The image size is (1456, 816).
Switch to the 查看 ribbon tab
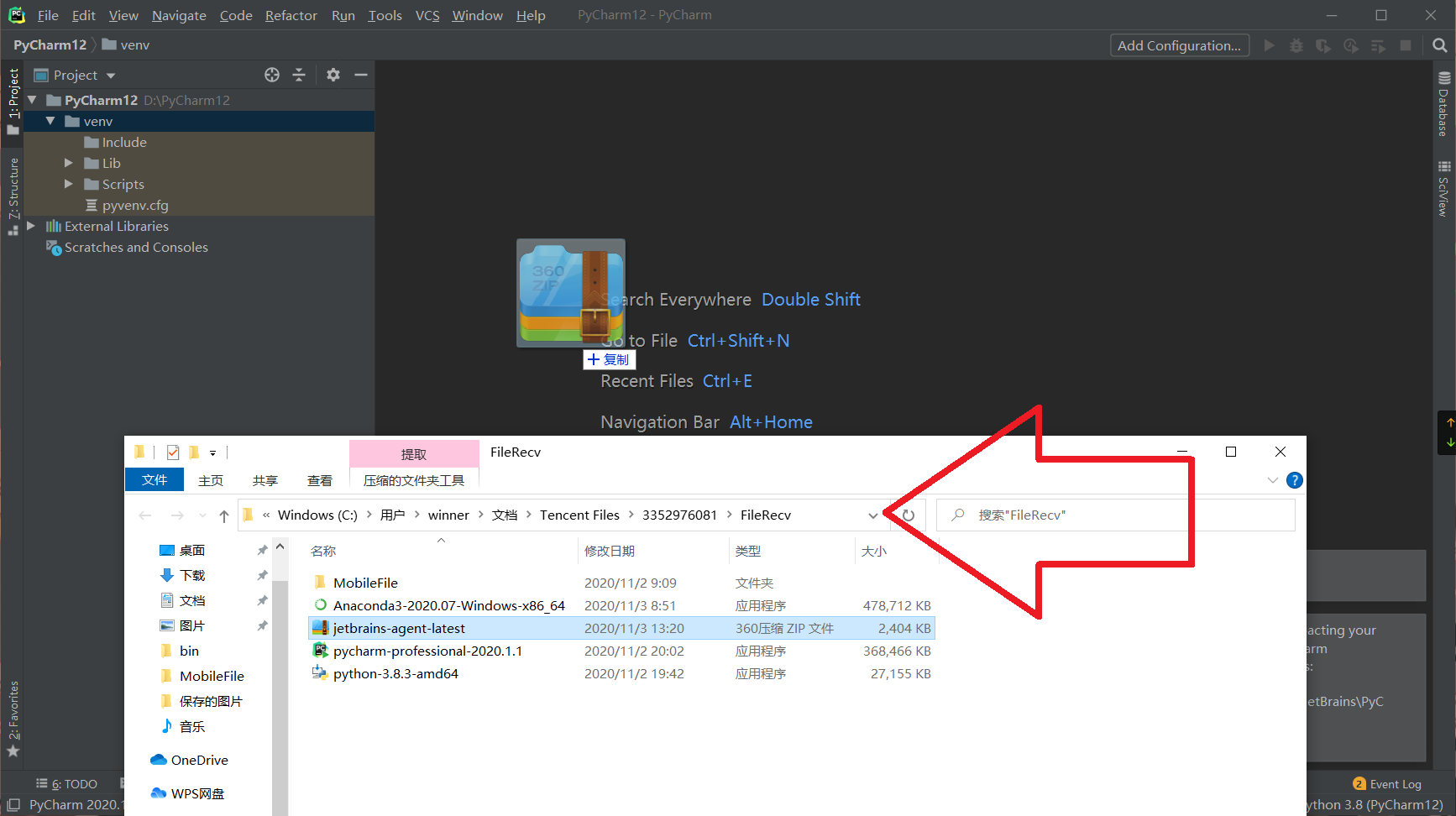[x=319, y=479]
